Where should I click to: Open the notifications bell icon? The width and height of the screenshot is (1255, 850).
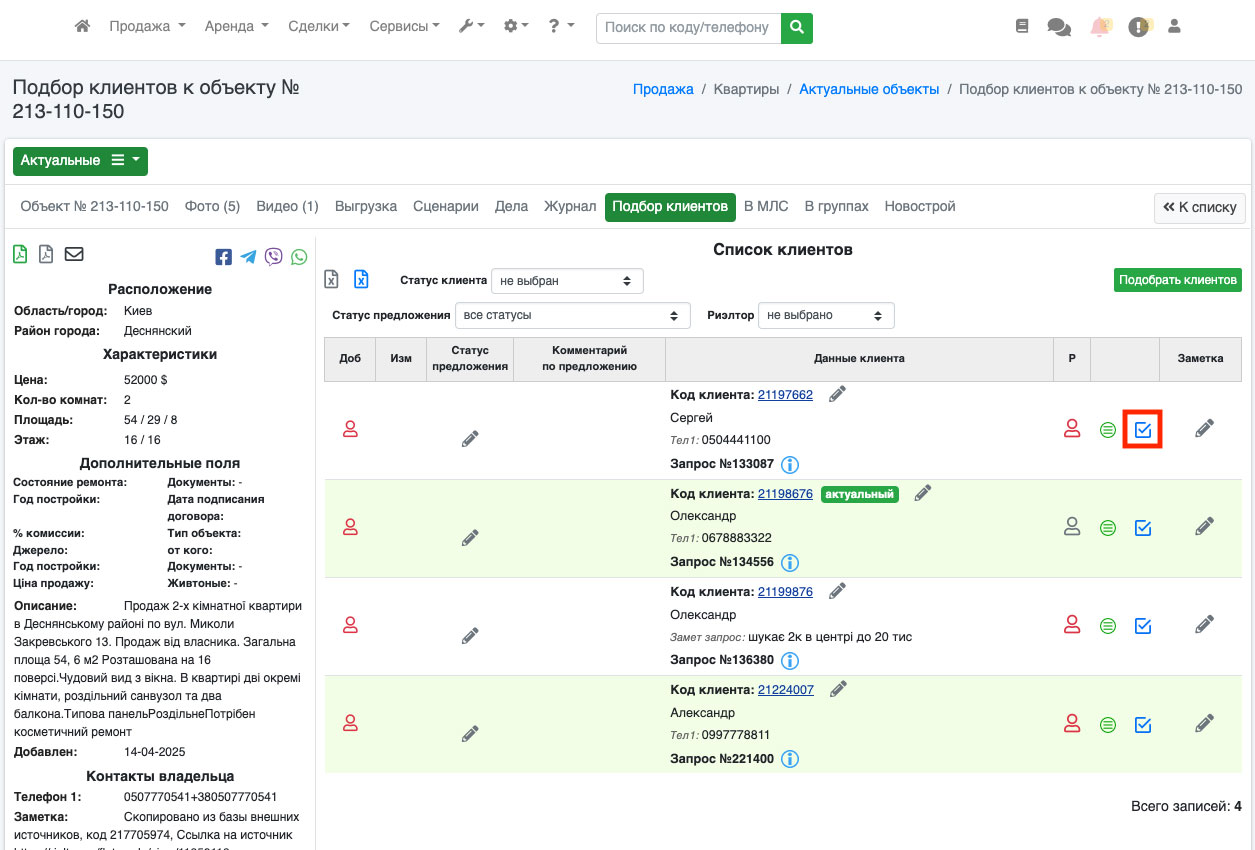pyautogui.click(x=1100, y=27)
